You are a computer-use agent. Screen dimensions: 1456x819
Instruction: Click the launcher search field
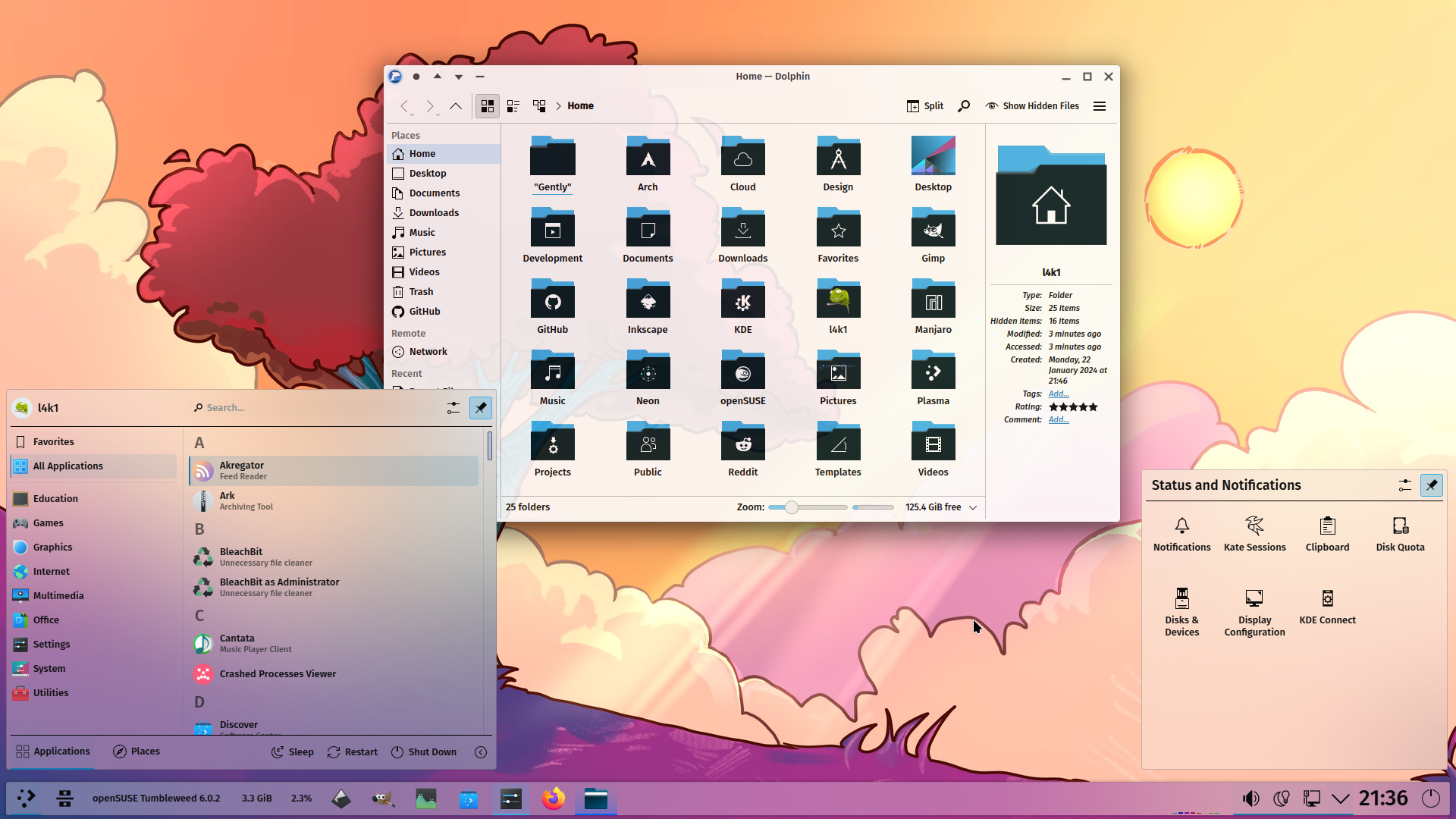pos(315,408)
